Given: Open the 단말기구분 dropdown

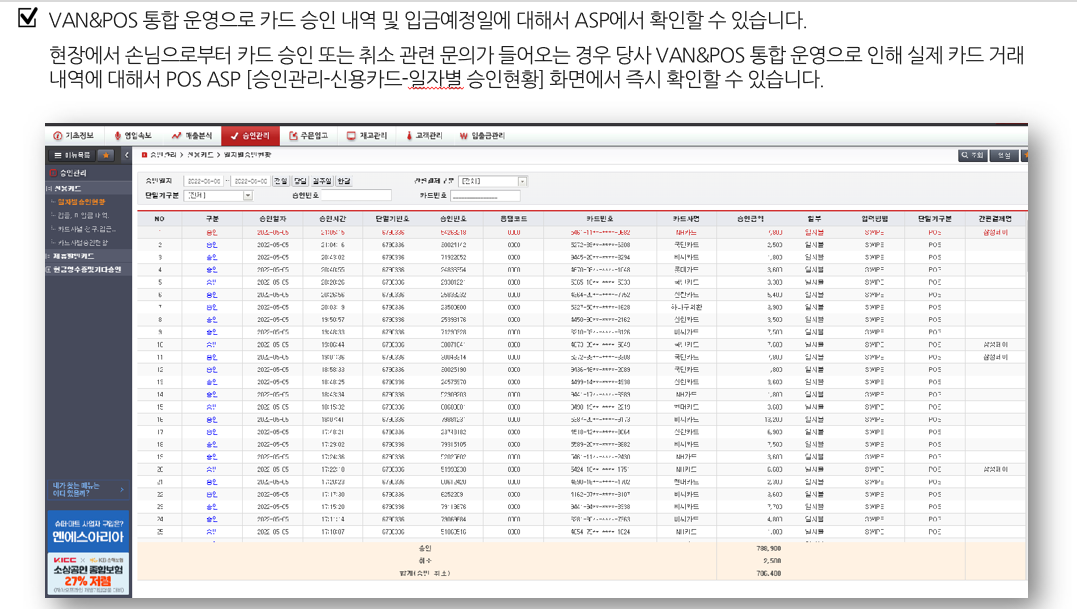Looking at the screenshot, I should pos(248,196).
